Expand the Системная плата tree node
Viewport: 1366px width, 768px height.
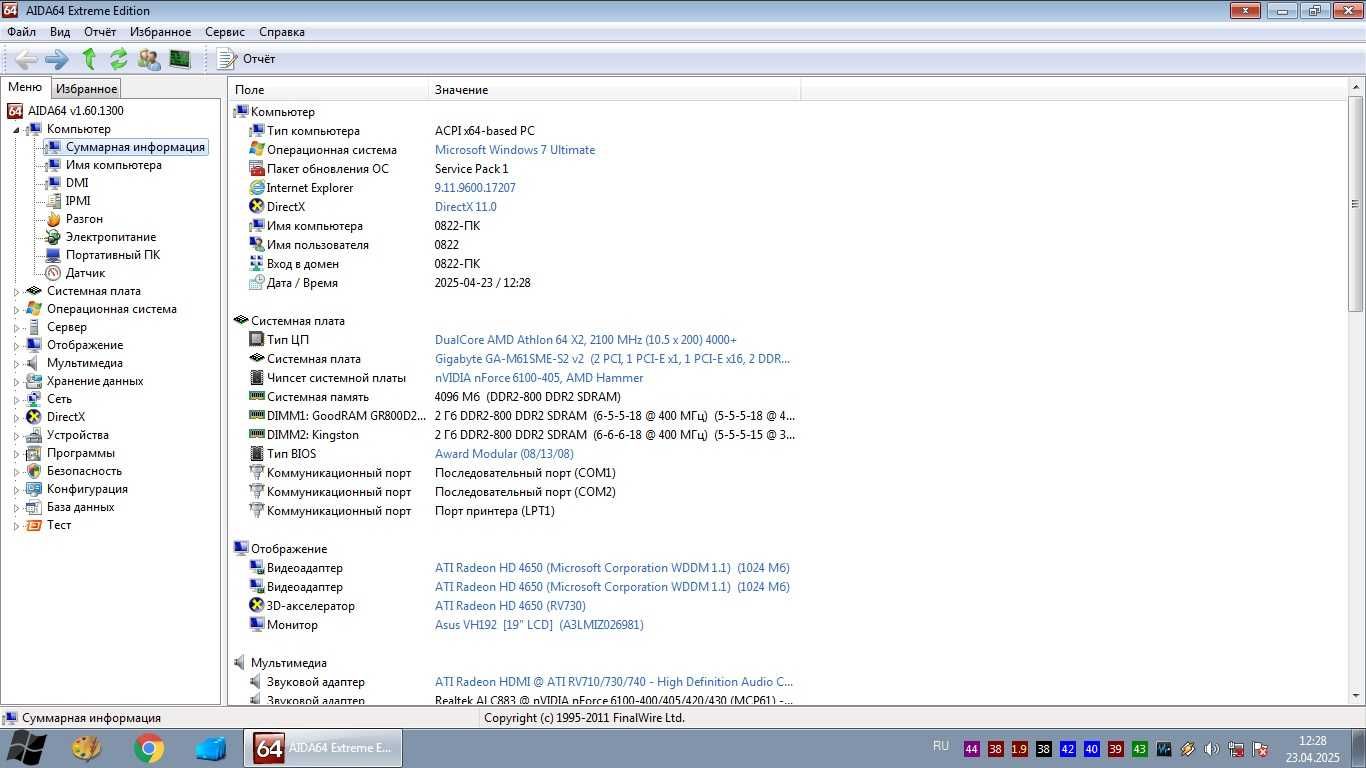click(16, 291)
